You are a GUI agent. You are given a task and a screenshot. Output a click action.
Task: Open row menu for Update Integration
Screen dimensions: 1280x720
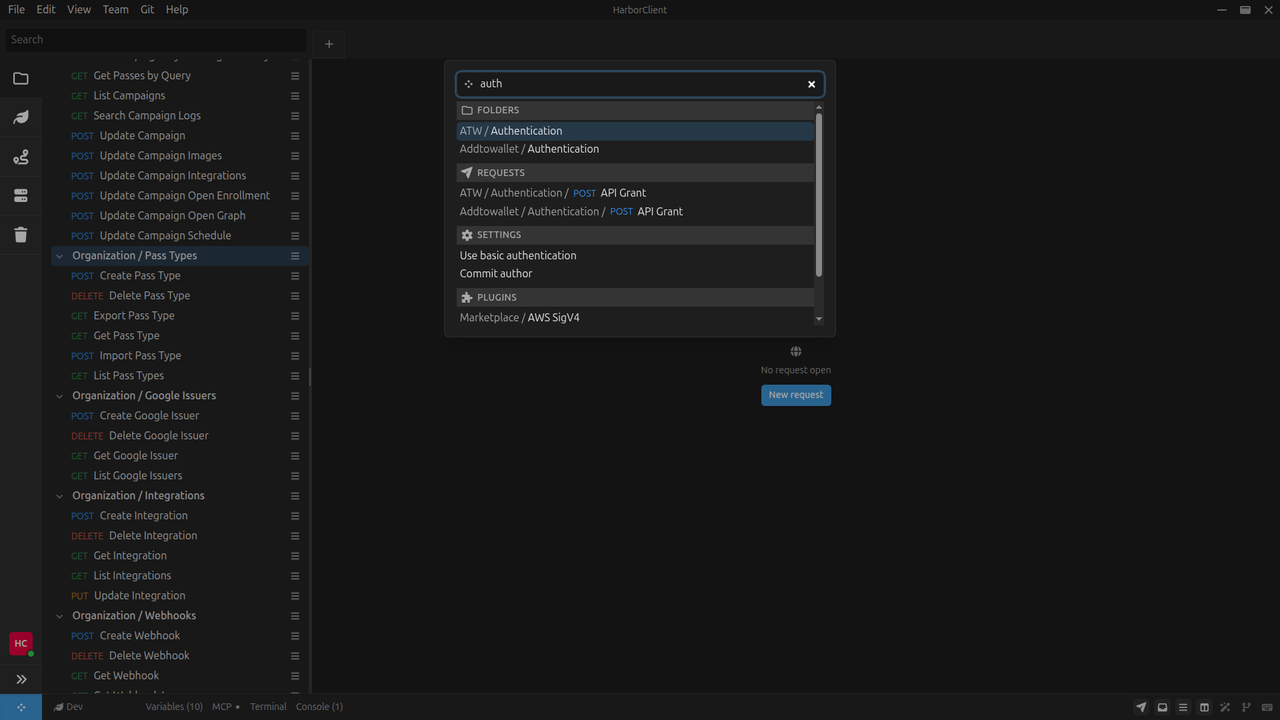[295, 596]
